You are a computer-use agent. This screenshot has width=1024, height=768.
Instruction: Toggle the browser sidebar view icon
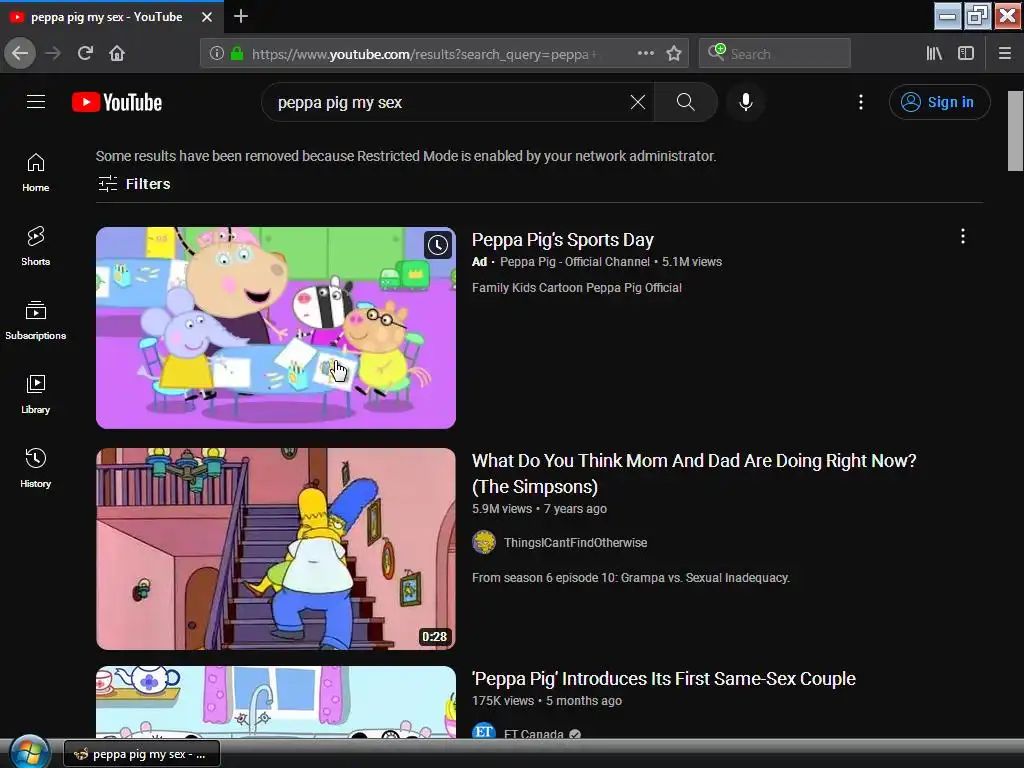[966, 53]
